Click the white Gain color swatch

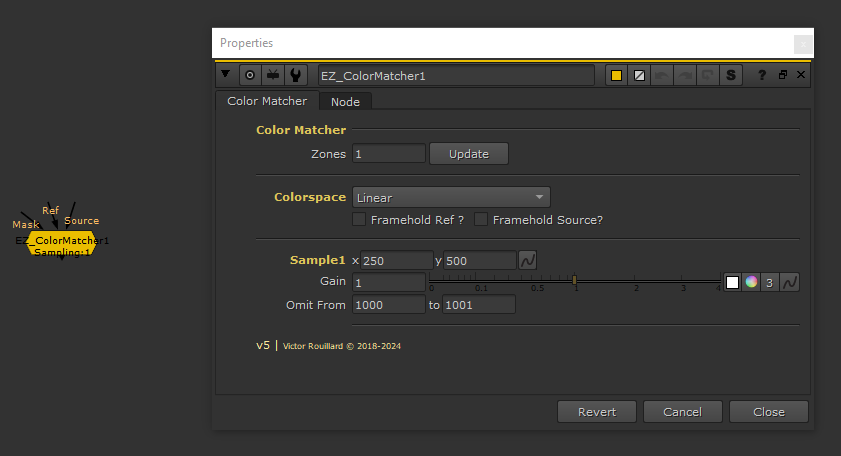click(x=732, y=283)
